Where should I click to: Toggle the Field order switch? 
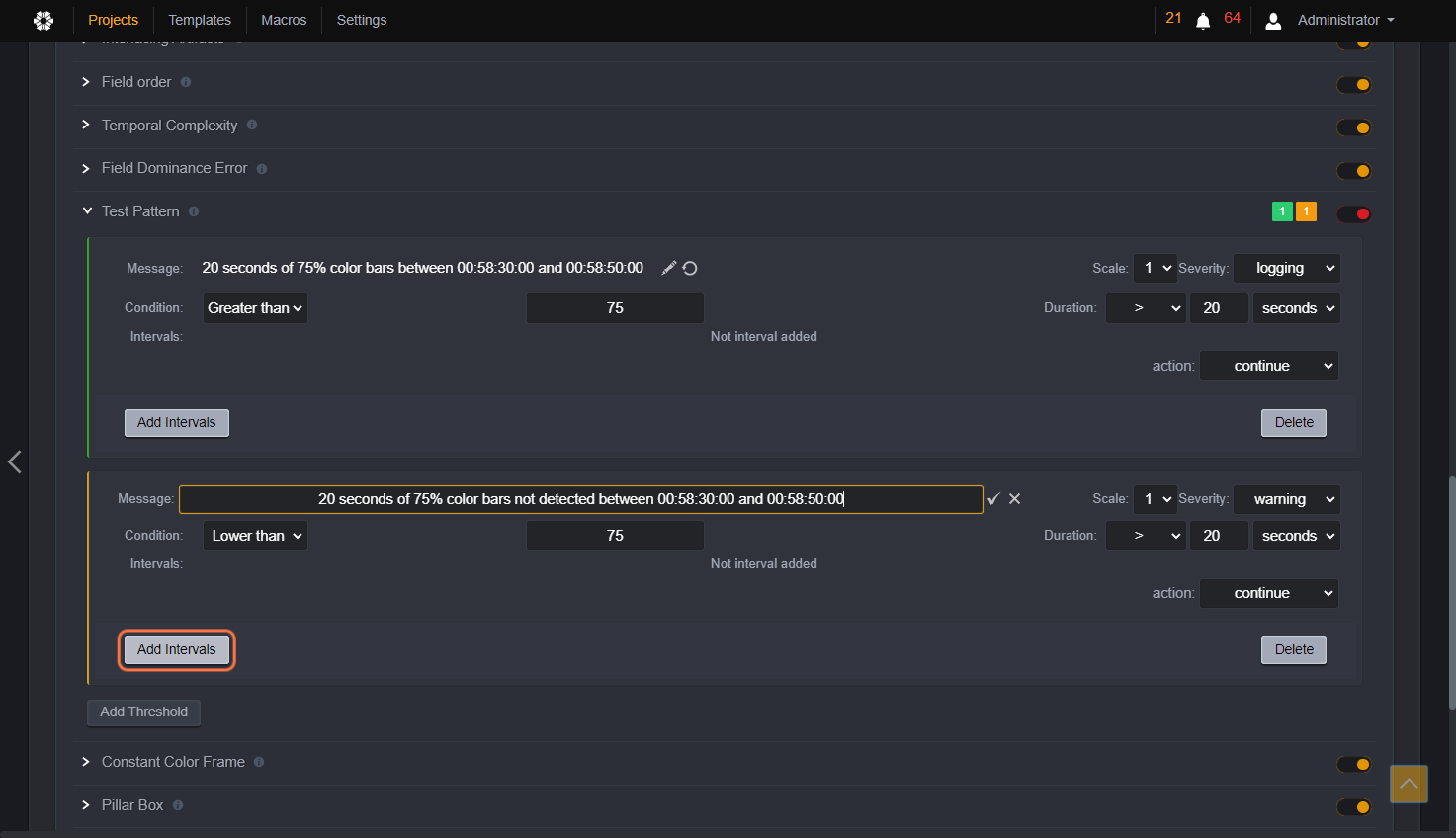point(1354,85)
